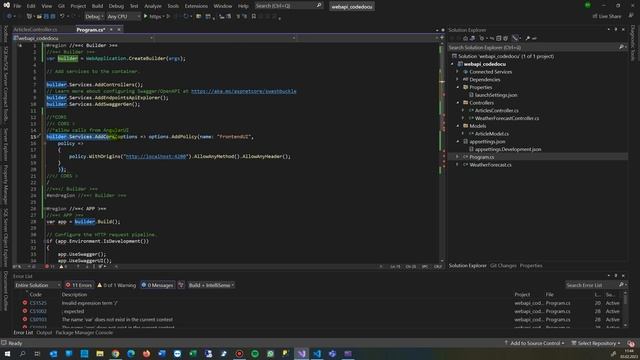
Task: Click Add to Source Control button
Action: [534, 343]
